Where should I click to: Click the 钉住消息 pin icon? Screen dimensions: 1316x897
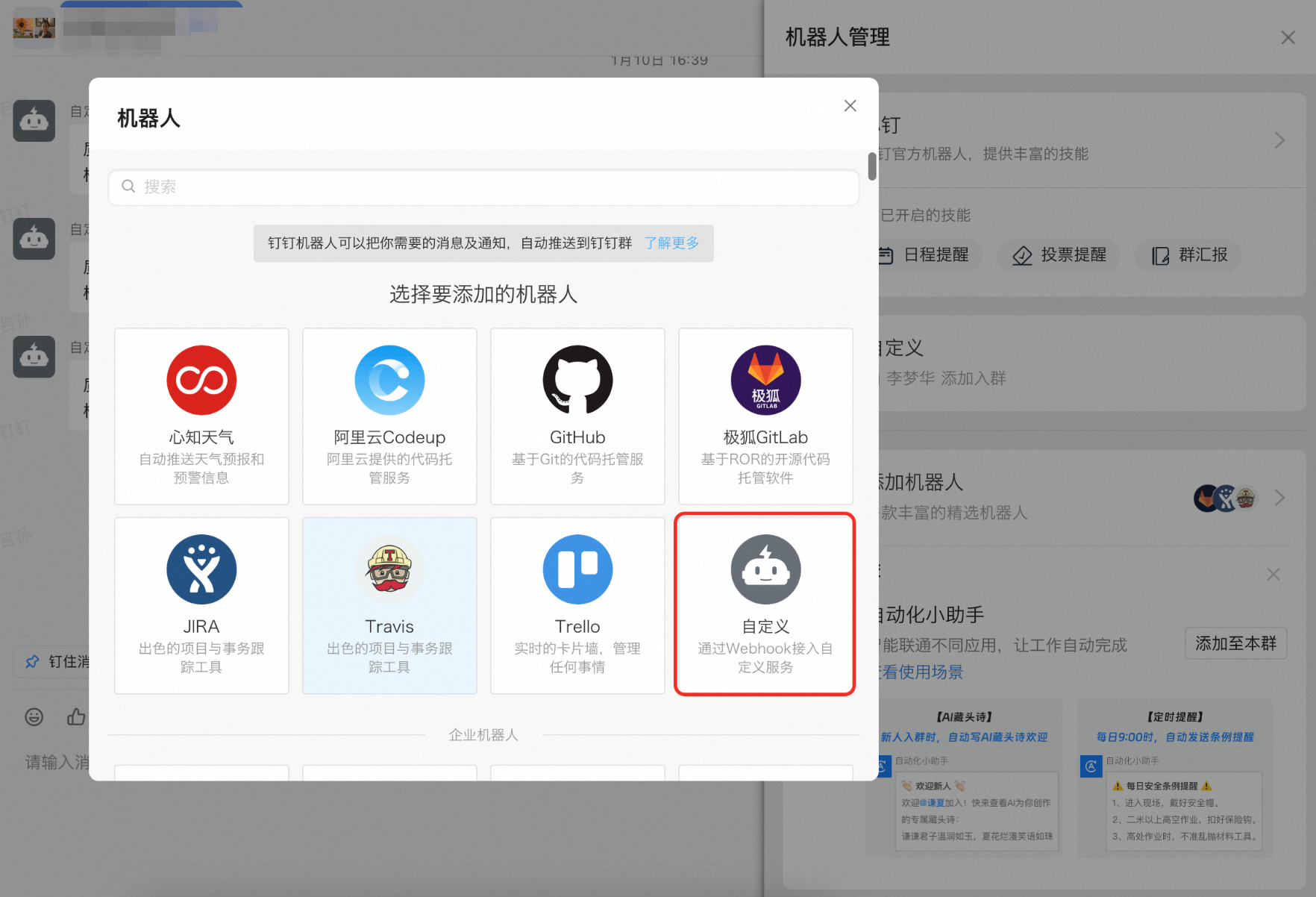32,662
